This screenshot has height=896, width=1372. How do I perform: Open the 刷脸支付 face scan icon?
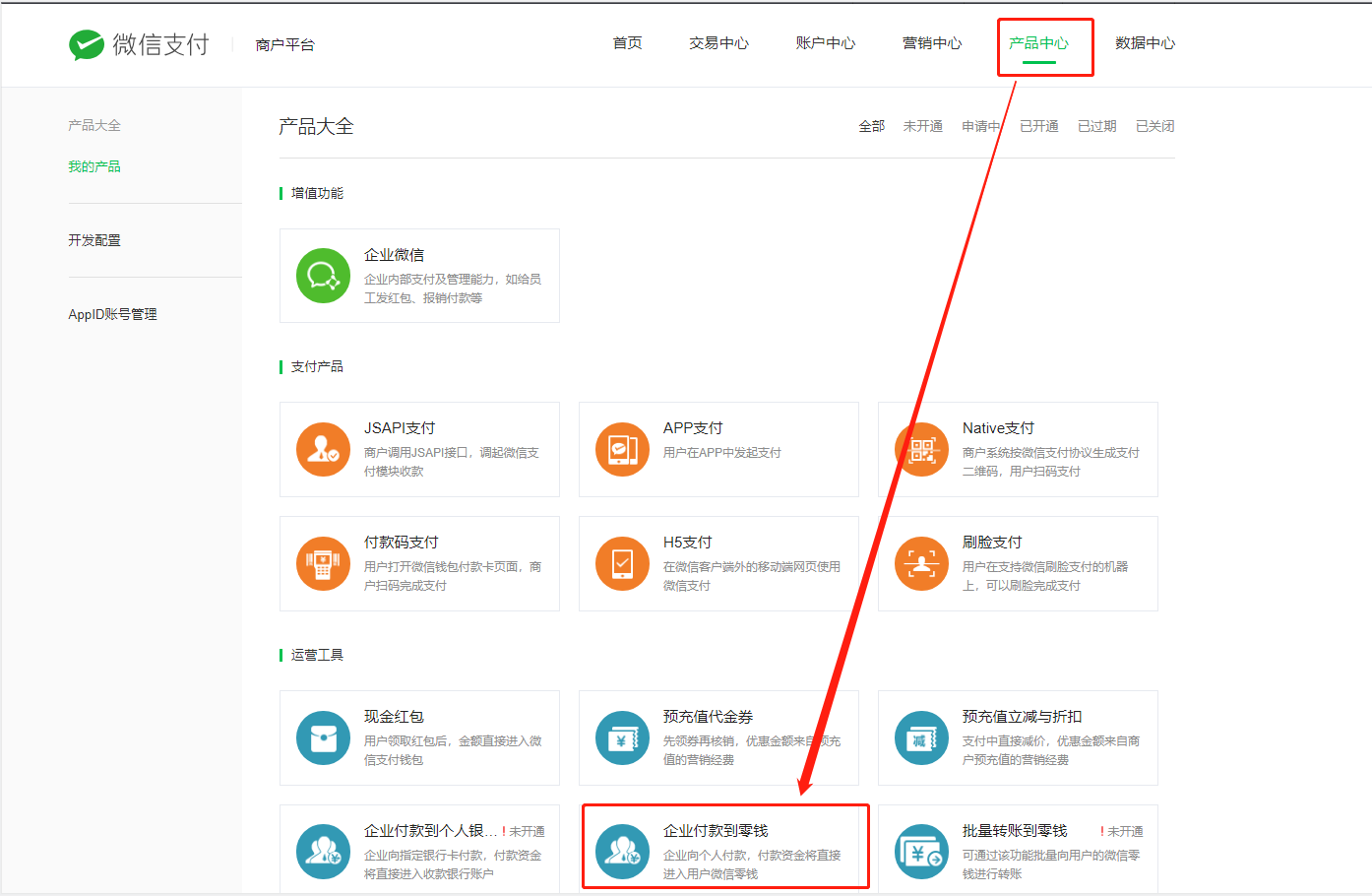click(x=922, y=563)
